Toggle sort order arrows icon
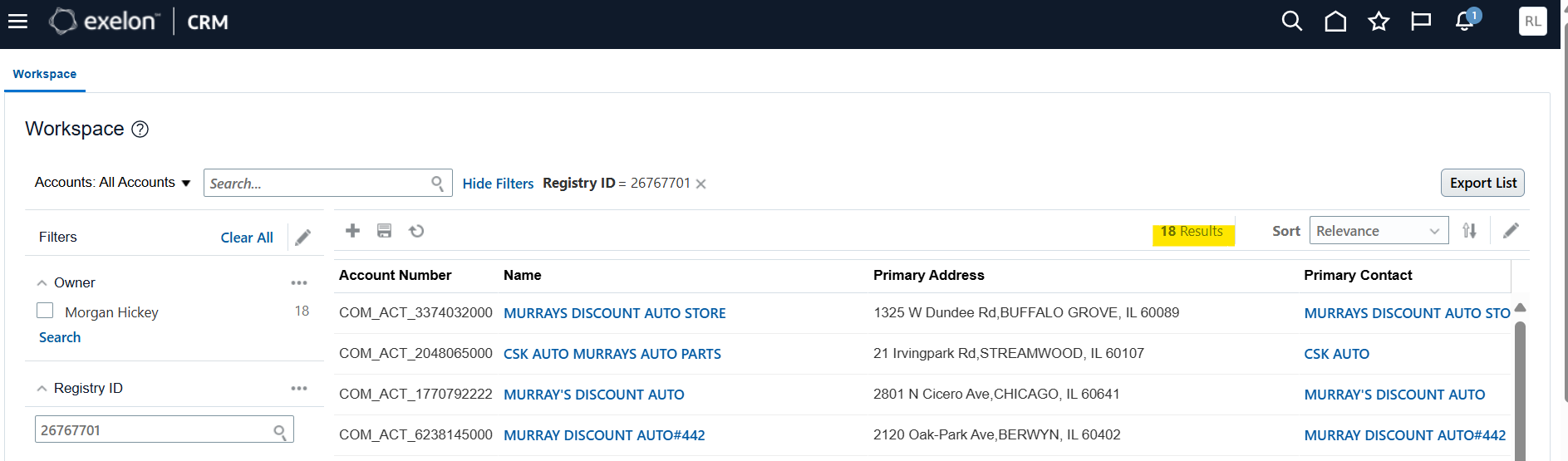This screenshot has height=461, width=1568. click(x=1469, y=230)
